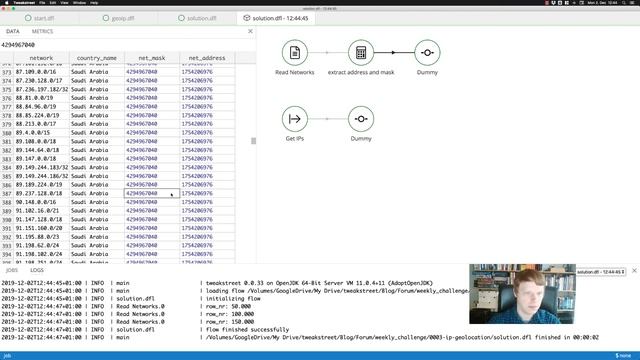Switch to the start.dfl tab
Screen dimensions: 640x360
pyautogui.click(x=40, y=18)
